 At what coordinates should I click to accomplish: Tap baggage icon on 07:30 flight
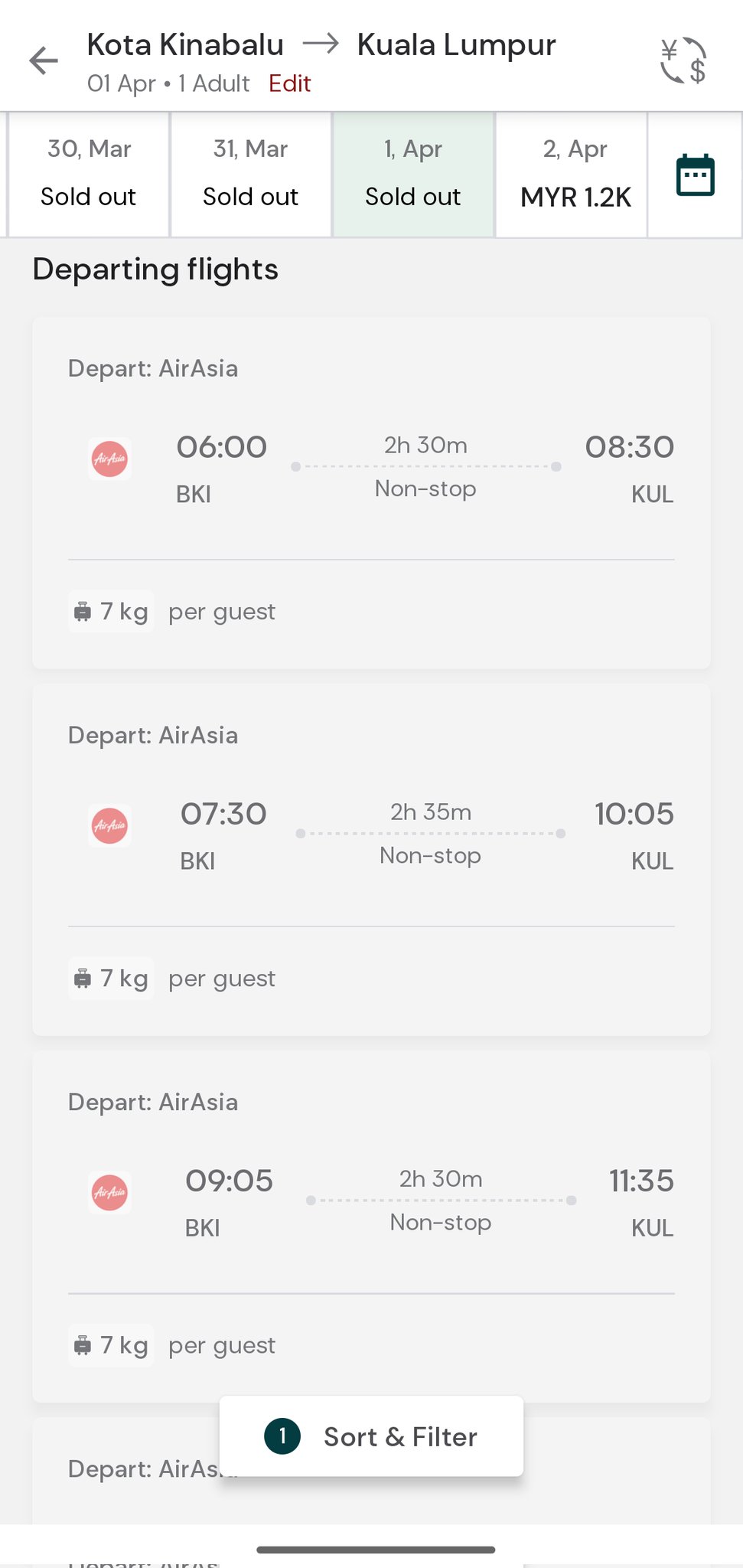point(83,978)
